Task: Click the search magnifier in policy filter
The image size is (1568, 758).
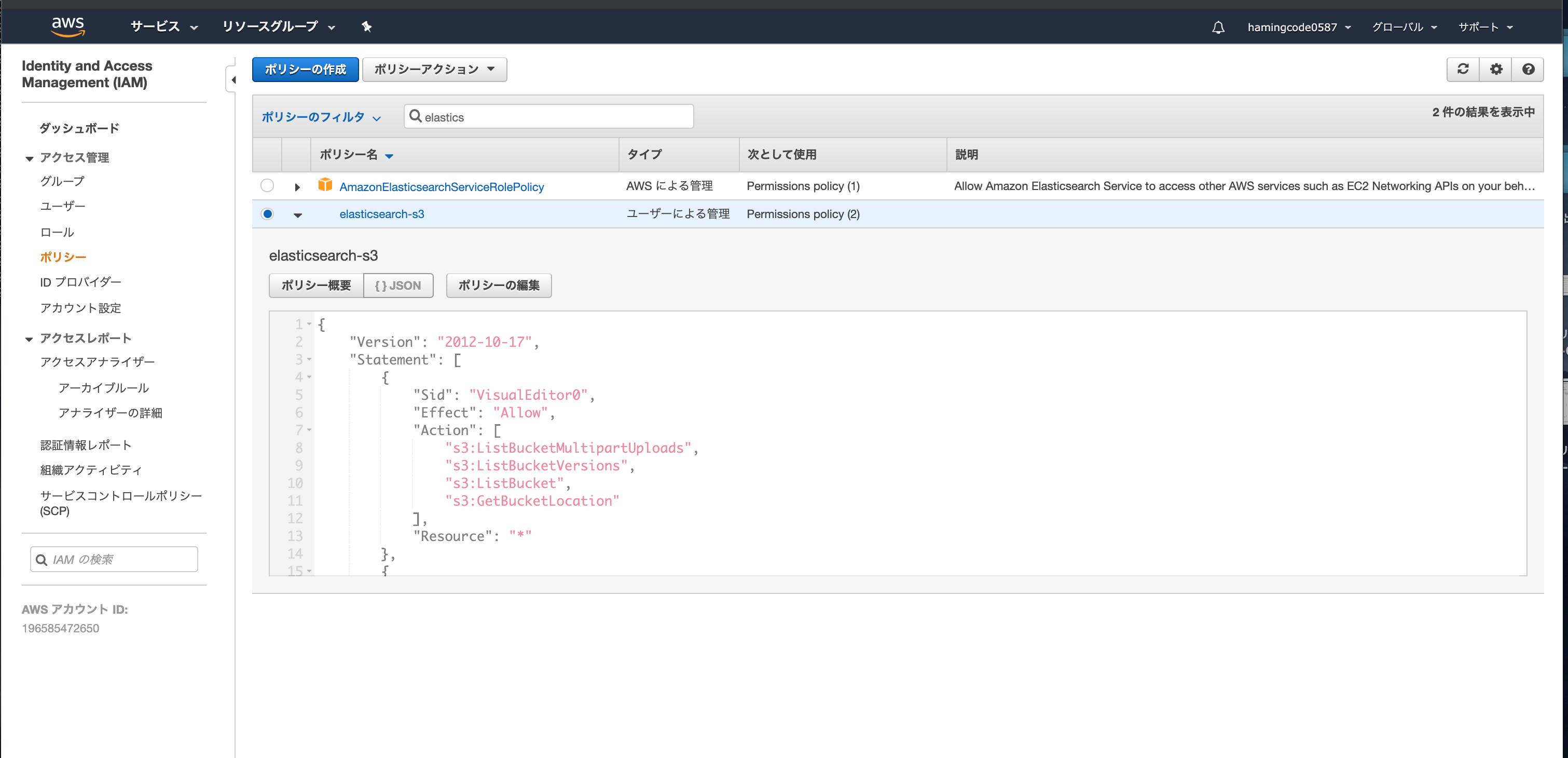Action: tap(415, 116)
